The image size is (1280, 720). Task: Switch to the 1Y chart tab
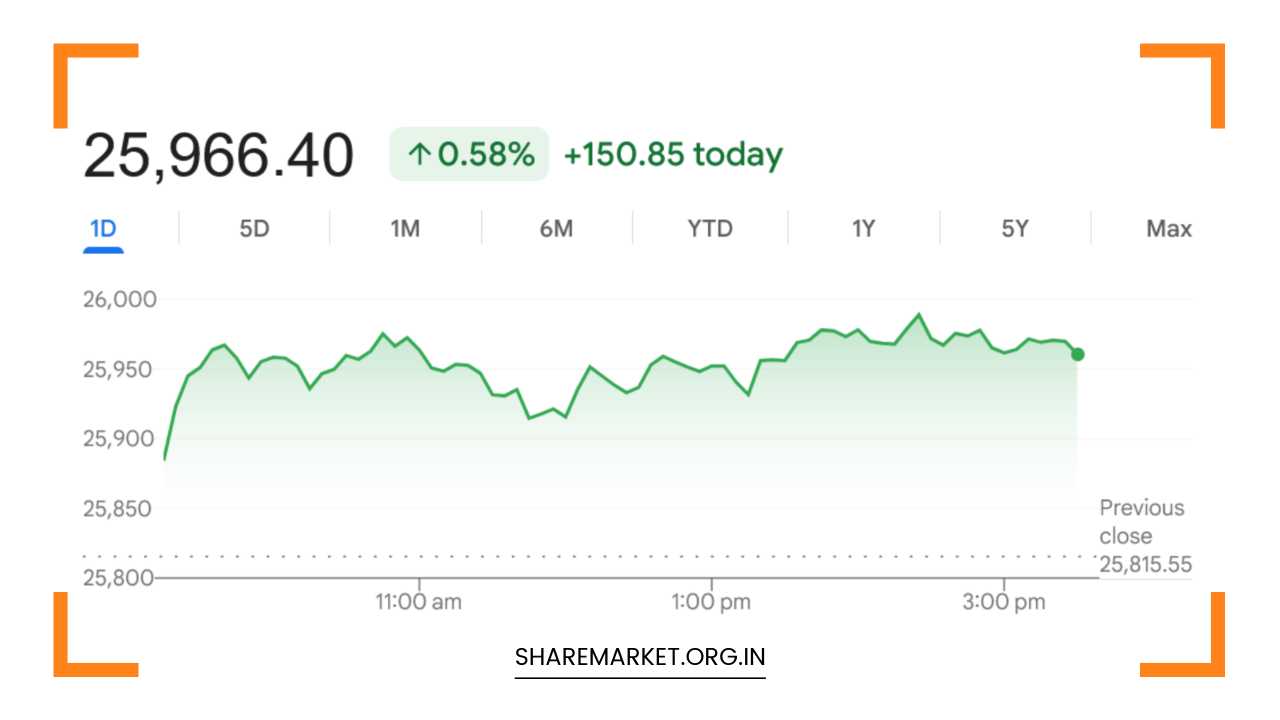point(863,229)
